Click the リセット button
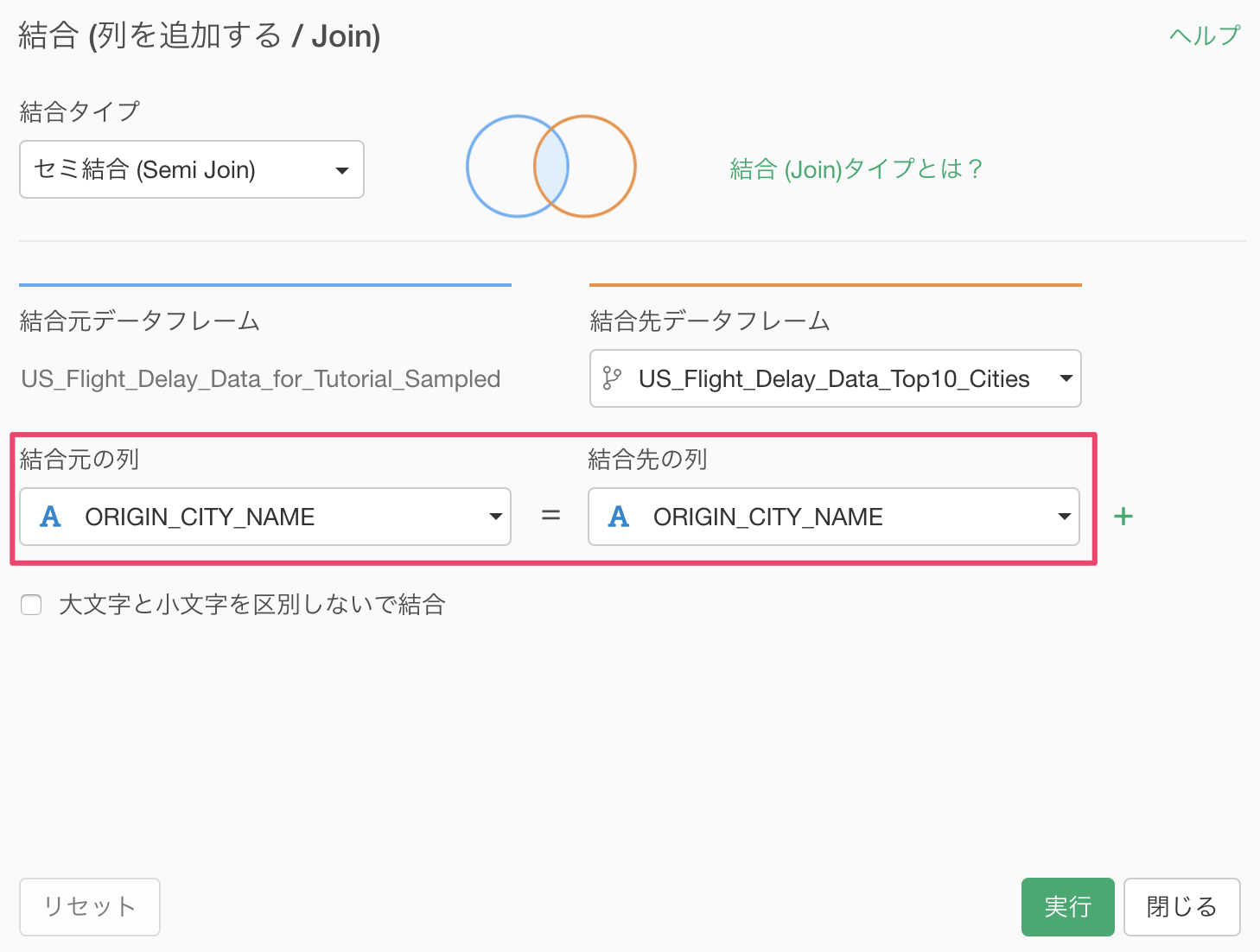The width and height of the screenshot is (1260, 952). 90,907
